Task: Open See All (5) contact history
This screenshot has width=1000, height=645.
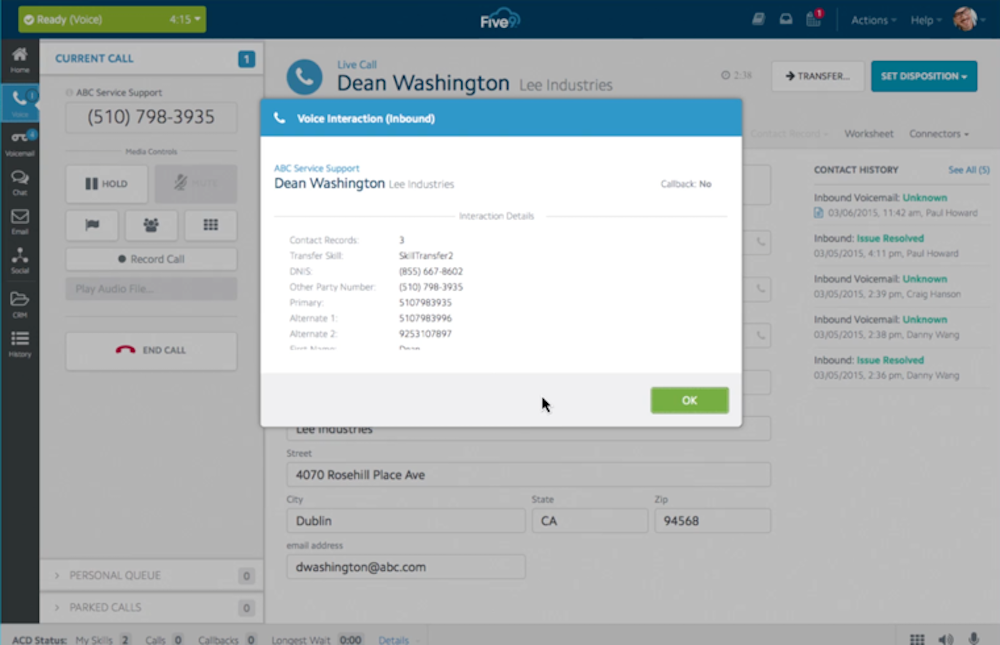Action: click(968, 170)
